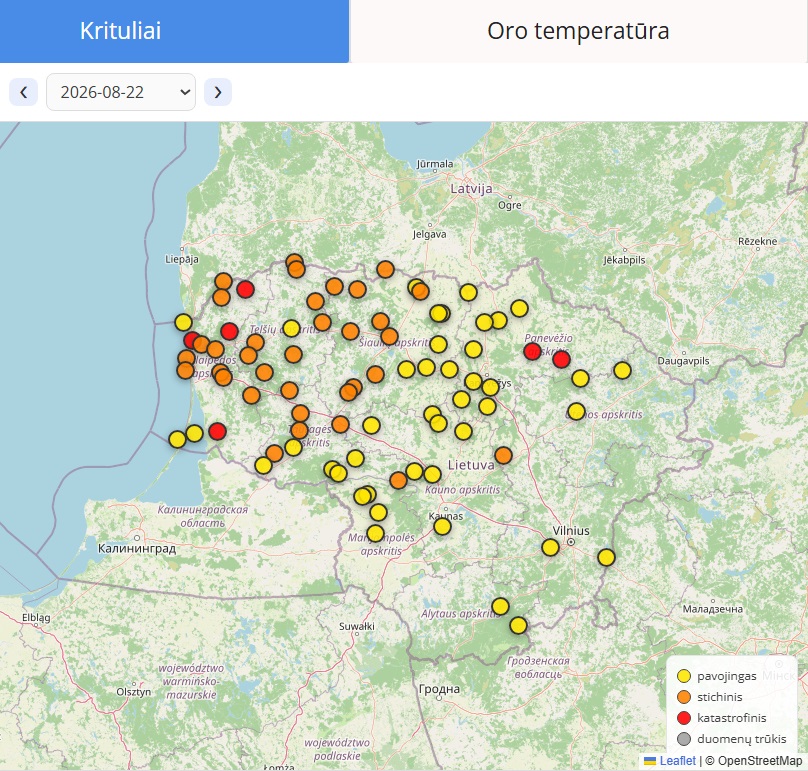Click the Jēkabpils town label

[x=625, y=260]
